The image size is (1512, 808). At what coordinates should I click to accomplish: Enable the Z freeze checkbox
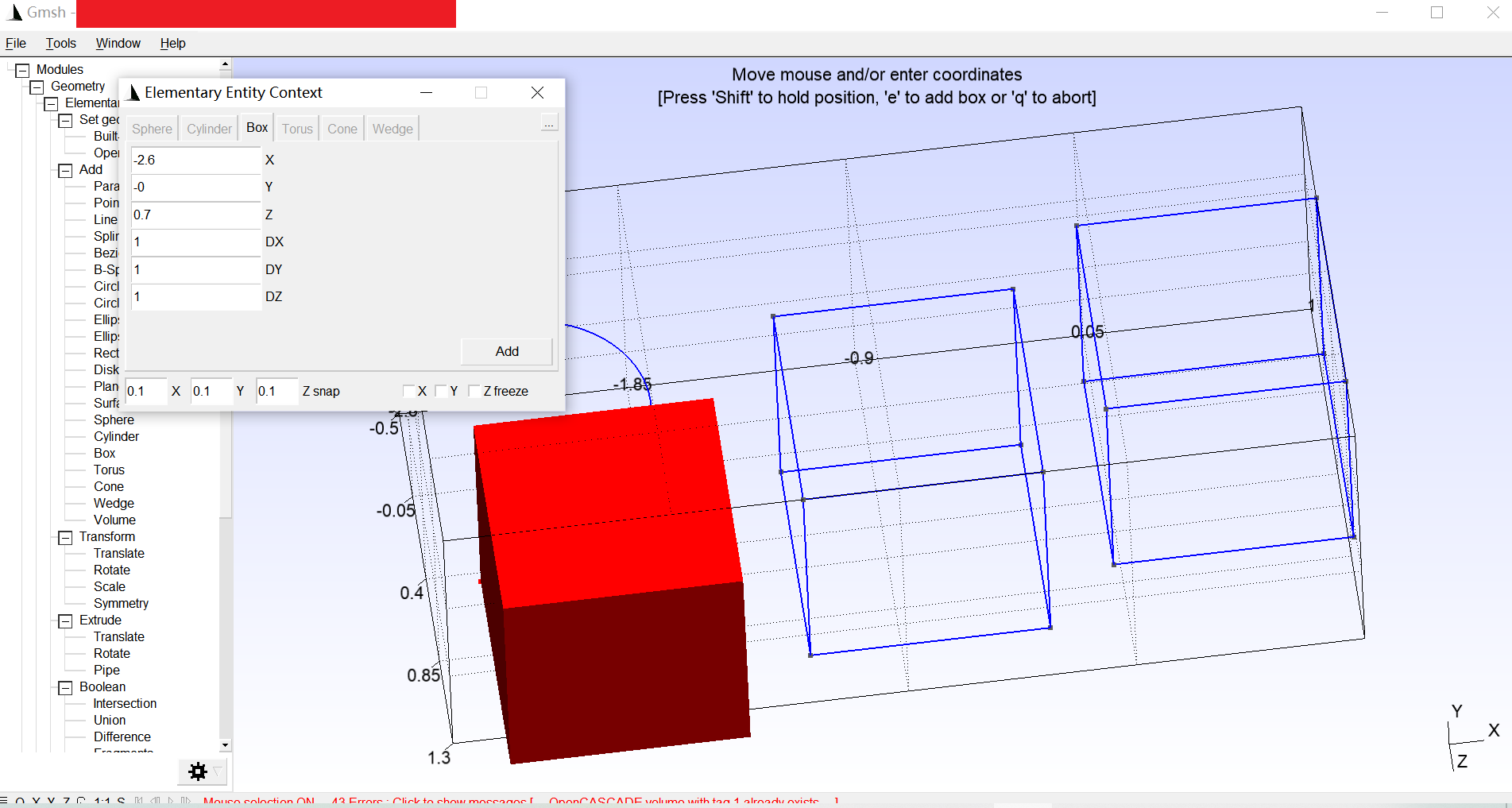tap(474, 391)
